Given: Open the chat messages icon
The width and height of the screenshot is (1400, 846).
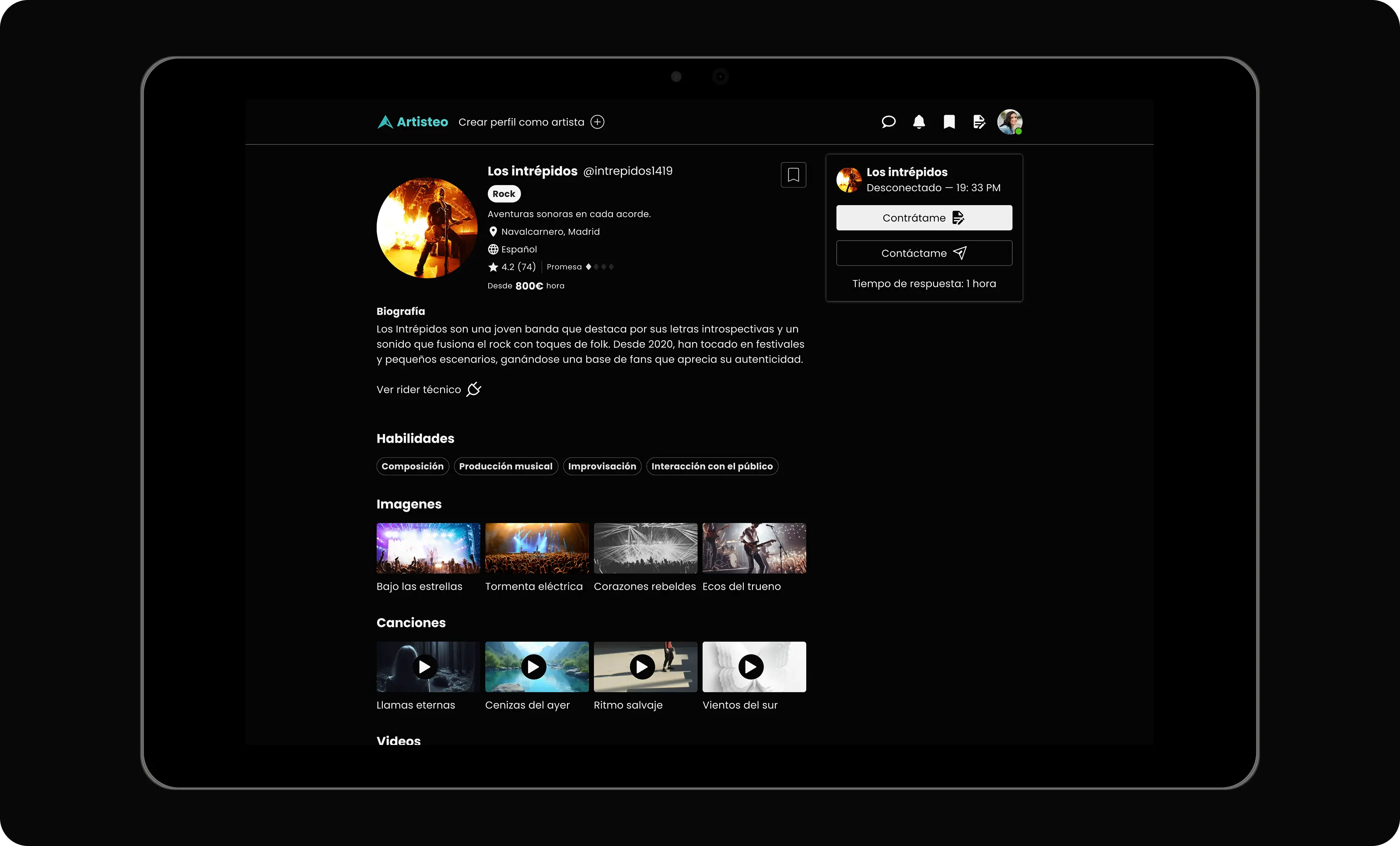Looking at the screenshot, I should [x=888, y=122].
